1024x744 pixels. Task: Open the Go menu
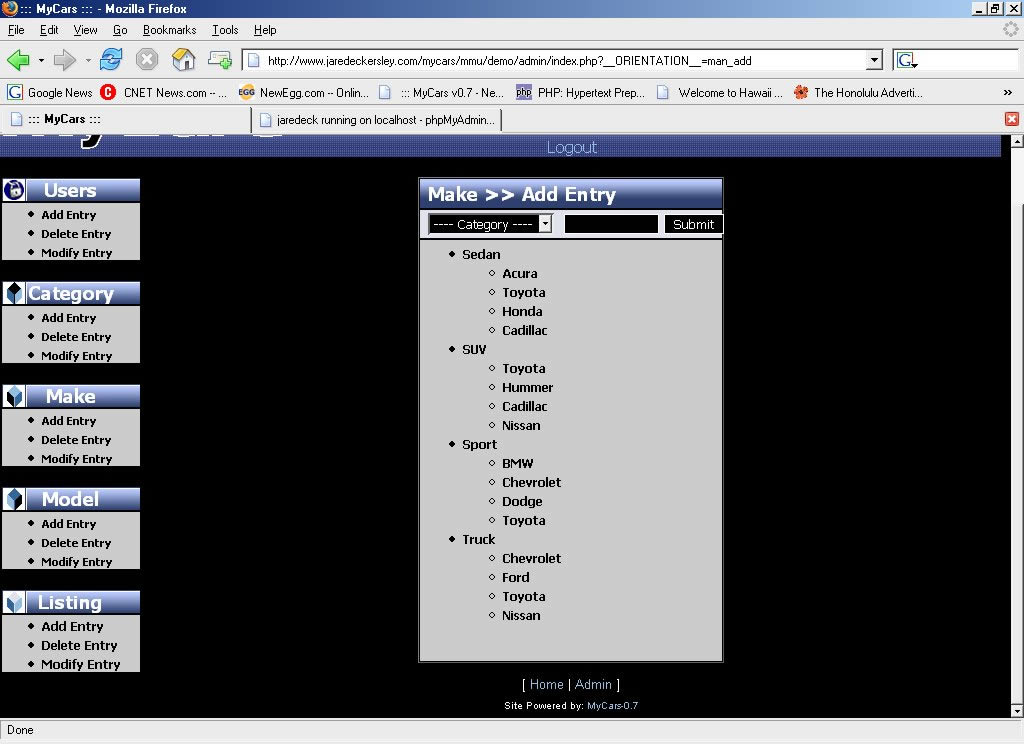(x=120, y=30)
